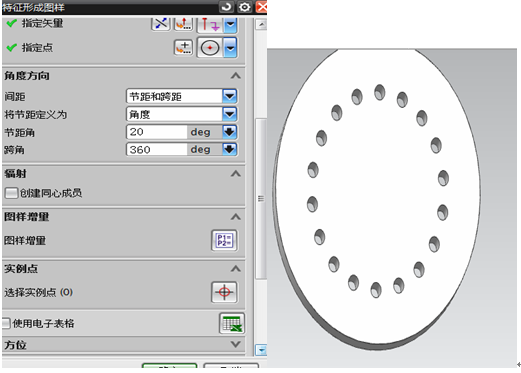Open the inferred vector type dropdown arrow
This screenshot has height=373, width=521.
(x=230, y=24)
